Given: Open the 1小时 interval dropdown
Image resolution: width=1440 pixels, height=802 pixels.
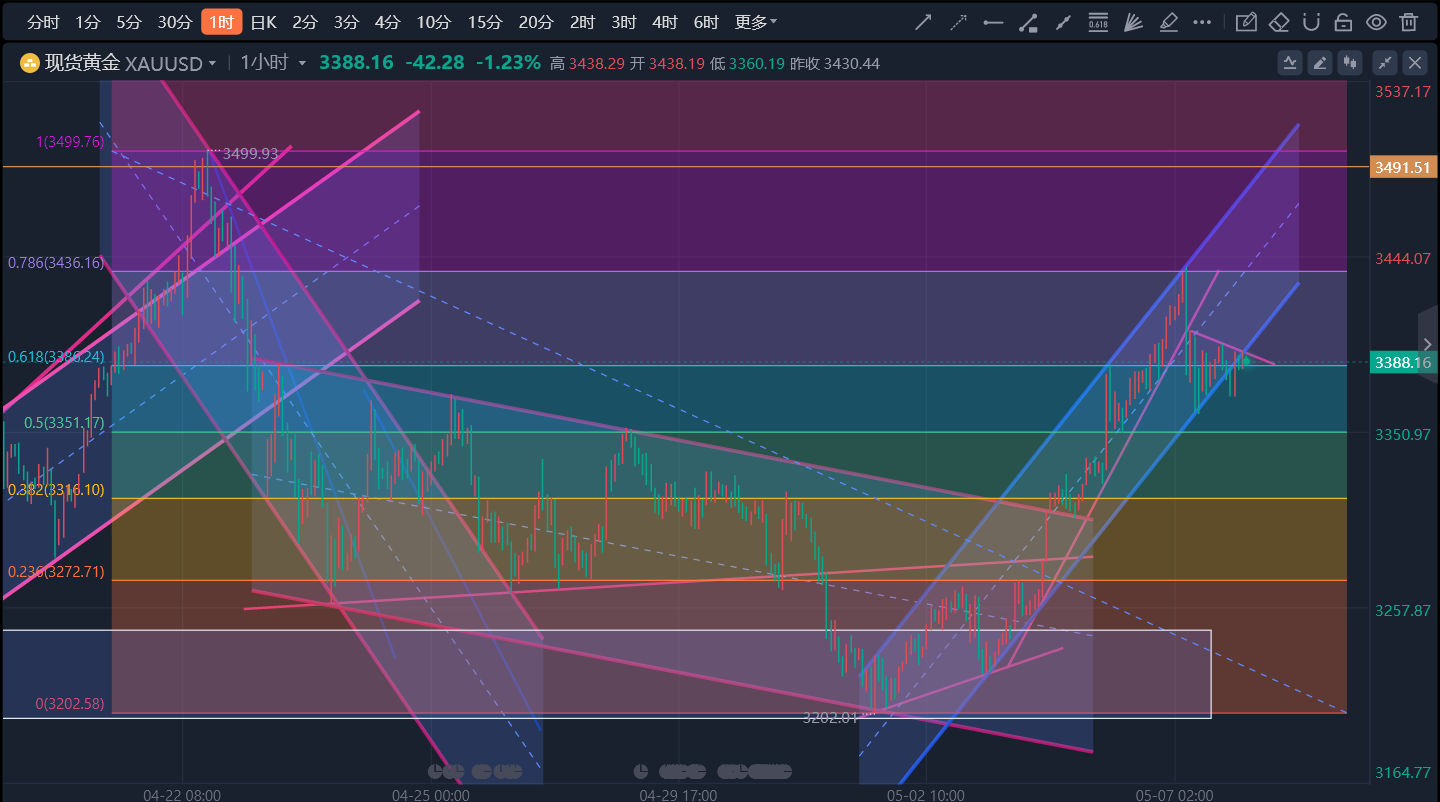Looking at the screenshot, I should (x=273, y=63).
